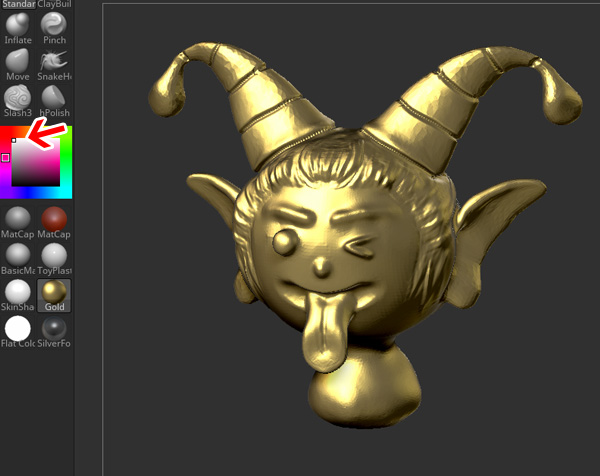Pick the Pinch brush
Viewport: 600px width, 476px height.
pyautogui.click(x=54, y=27)
